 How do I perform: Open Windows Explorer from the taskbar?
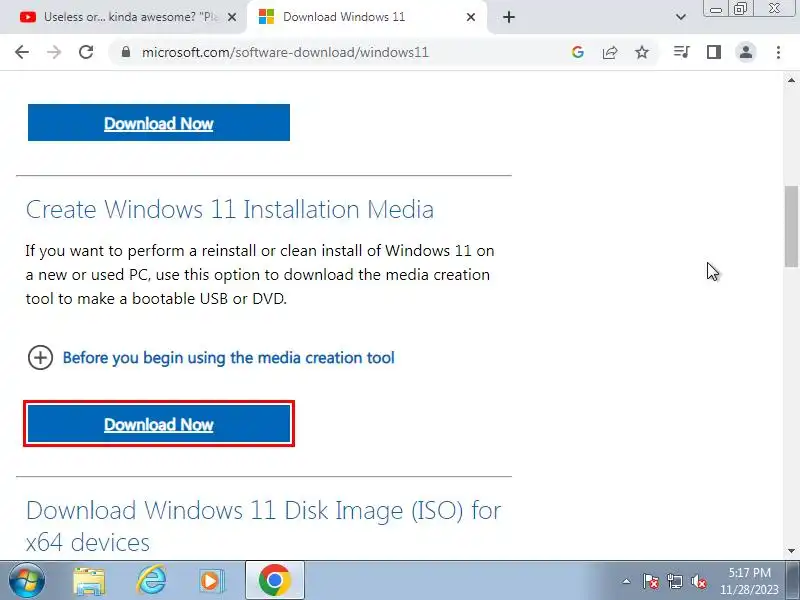[89, 581]
